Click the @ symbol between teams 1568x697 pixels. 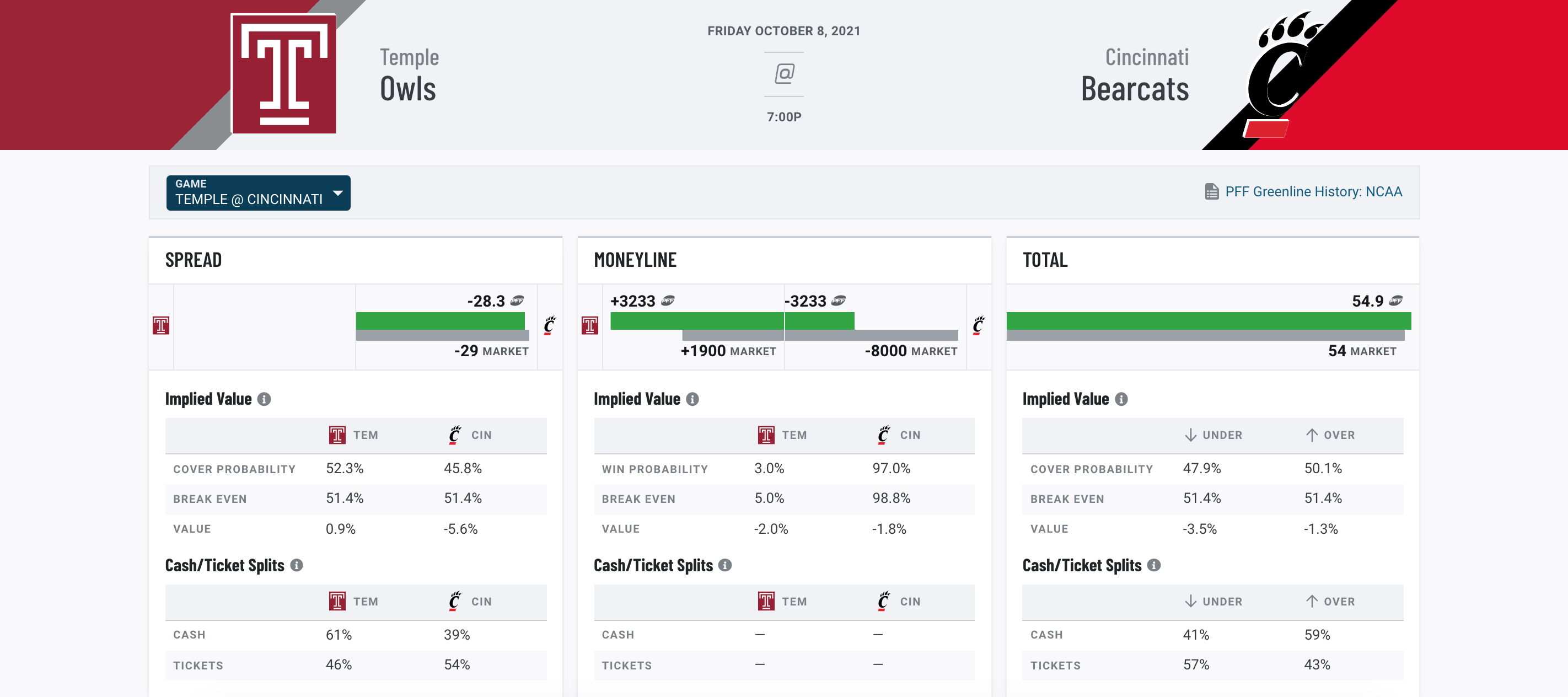pos(784,74)
